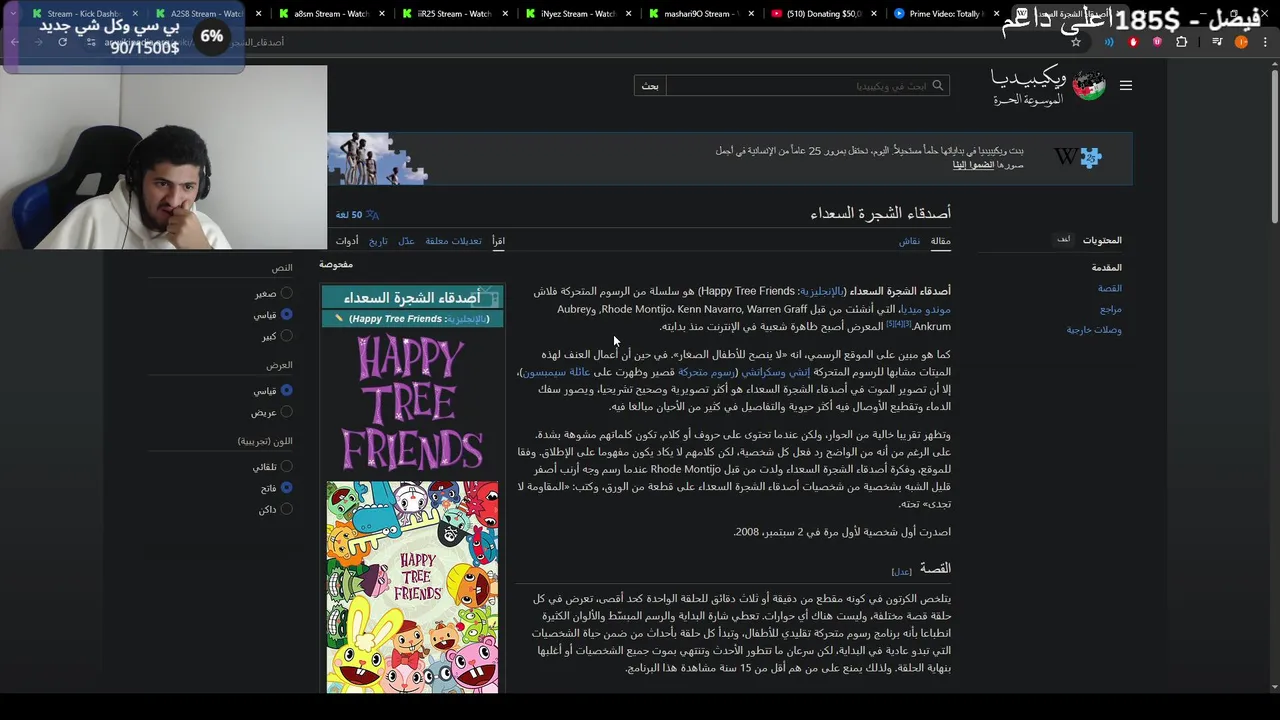Screen dimensions: 1280x720
Task: Open the بالإنجليزية link in first sentence
Action: (821, 291)
